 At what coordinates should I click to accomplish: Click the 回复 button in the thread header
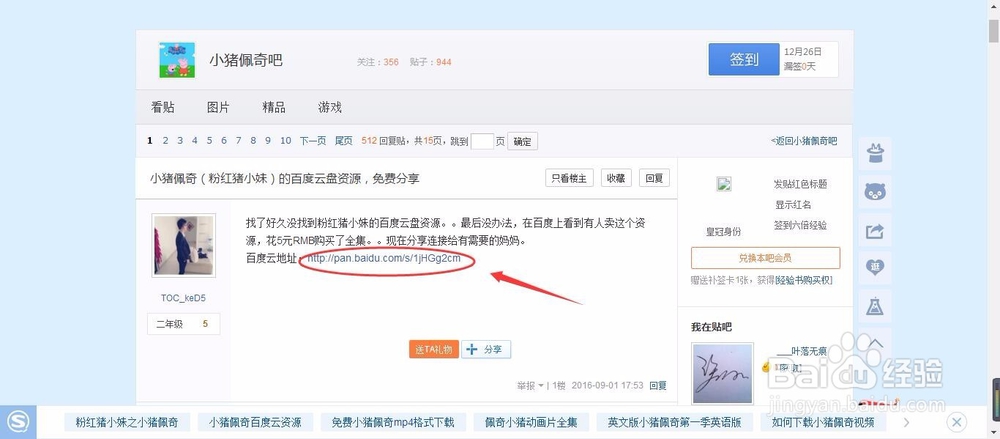coord(654,178)
